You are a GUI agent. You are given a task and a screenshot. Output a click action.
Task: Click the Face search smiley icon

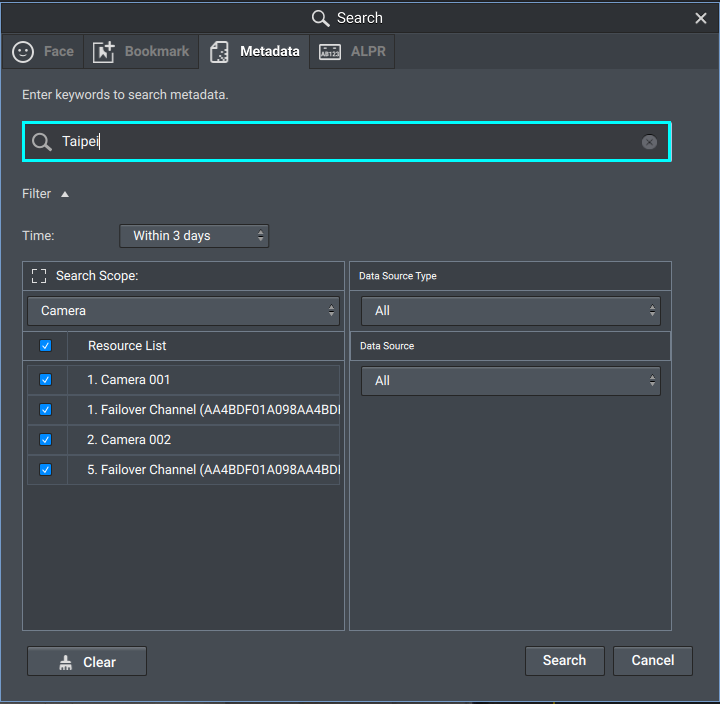(x=23, y=52)
